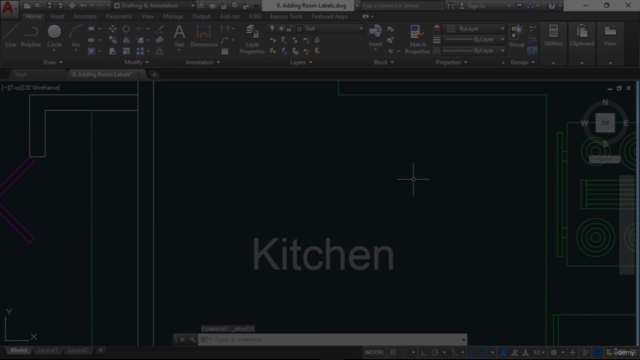Toggle layer on/off lightbulb for Text layer
Image resolution: width=640 pixels, height=360 pixels.
272,29
